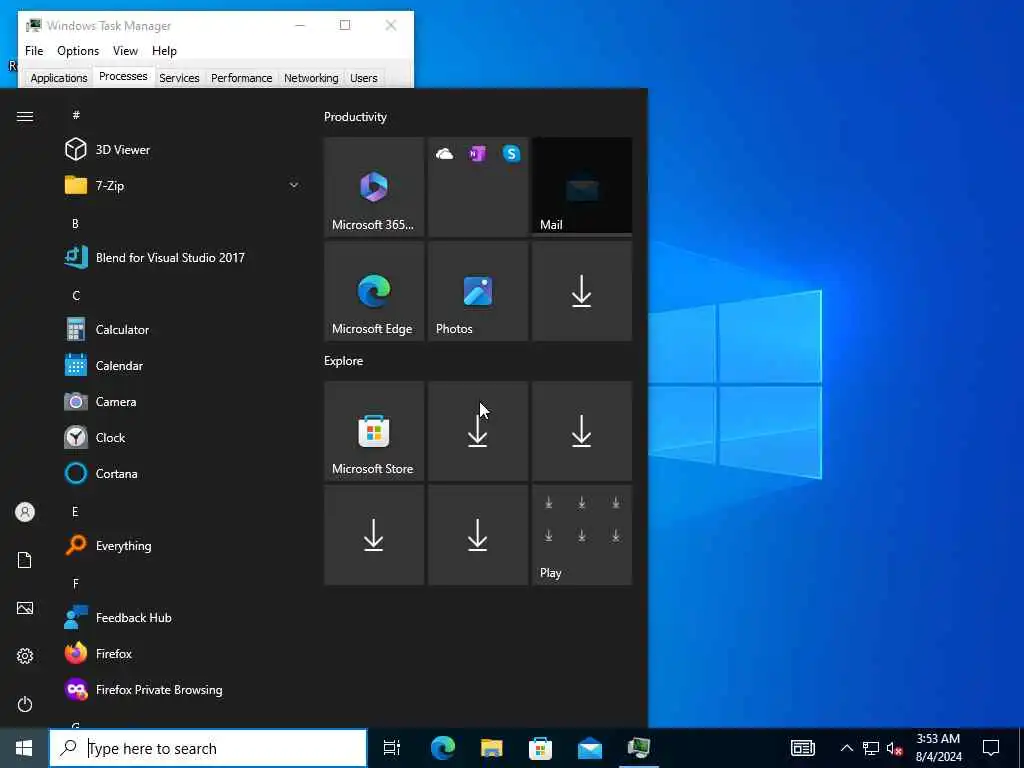The image size is (1024, 768).
Task: Click the letter E section header
Action: point(75,511)
